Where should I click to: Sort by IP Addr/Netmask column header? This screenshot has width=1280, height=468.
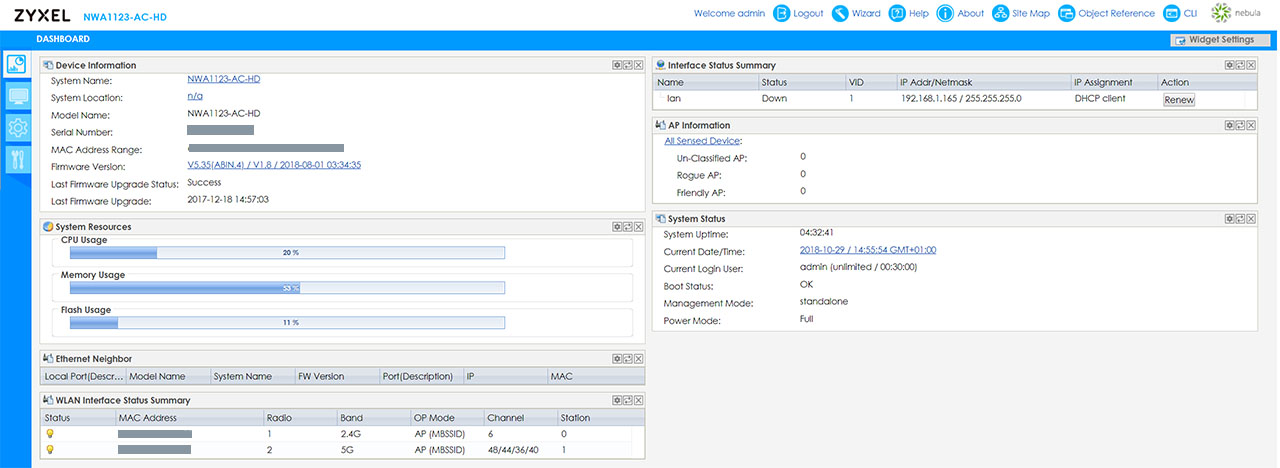coord(981,82)
